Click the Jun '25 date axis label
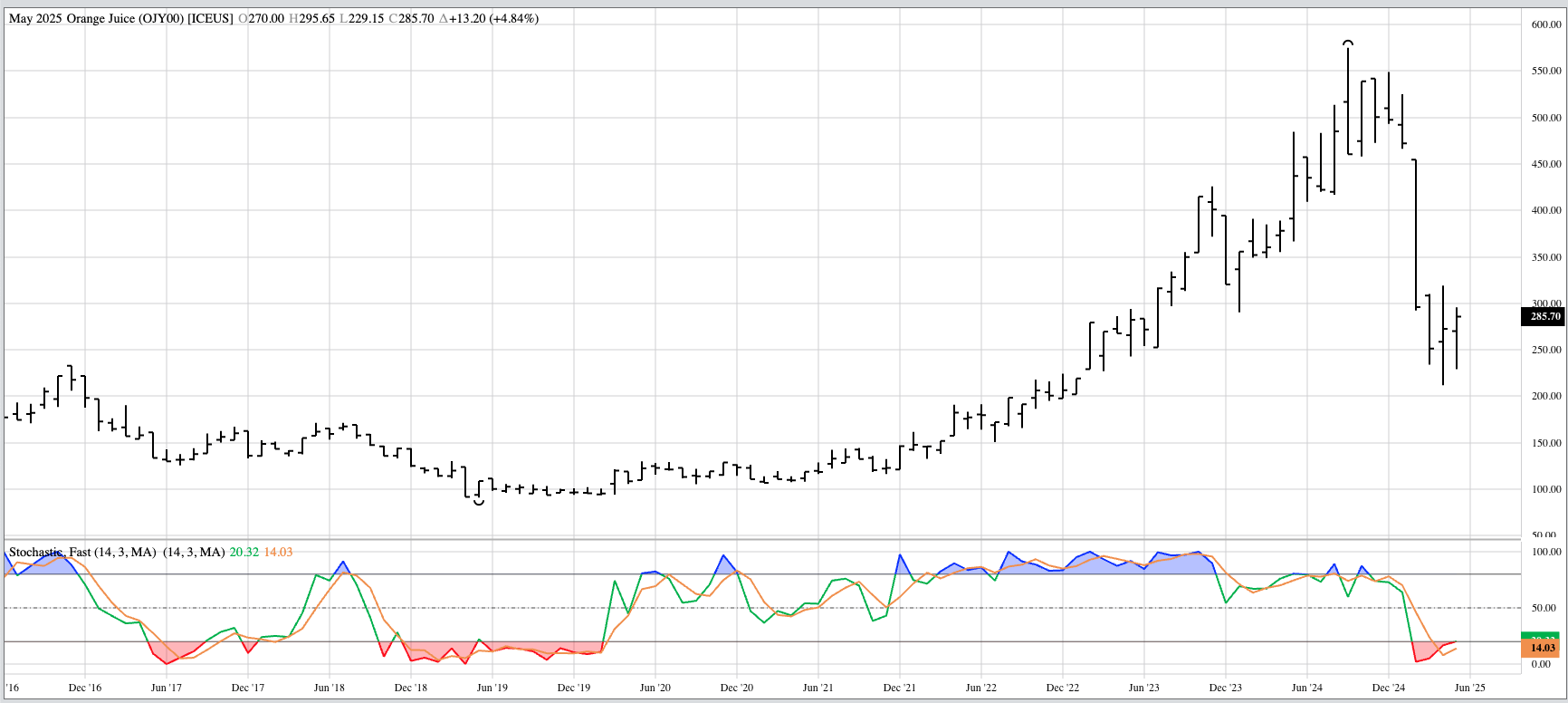 [x=1469, y=688]
